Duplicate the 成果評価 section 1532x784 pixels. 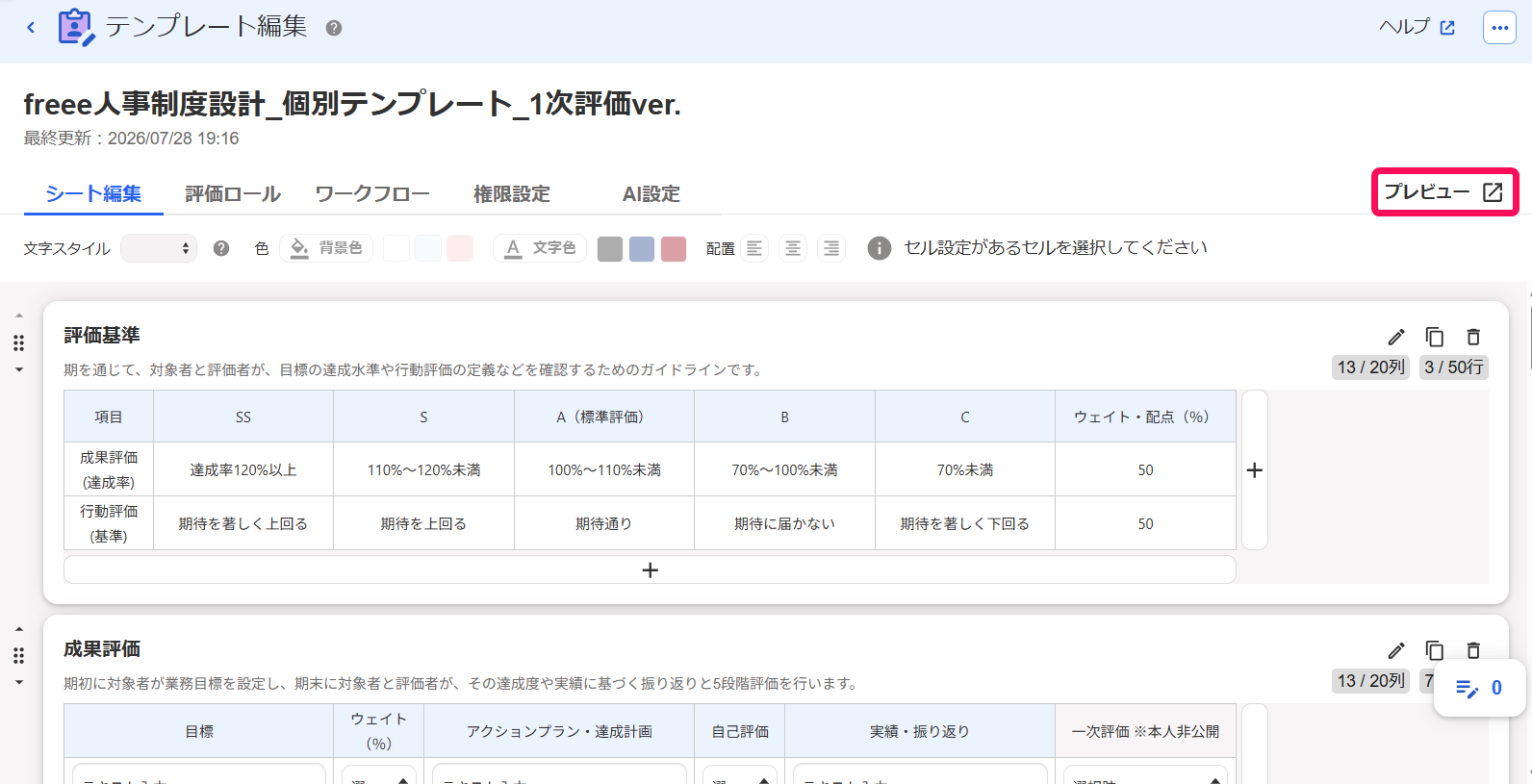[1435, 650]
